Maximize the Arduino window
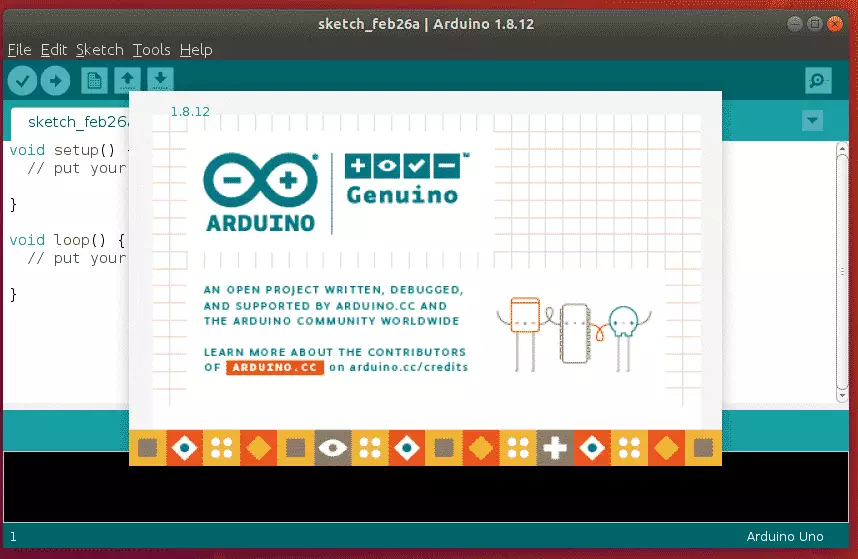This screenshot has height=559, width=858. click(815, 24)
